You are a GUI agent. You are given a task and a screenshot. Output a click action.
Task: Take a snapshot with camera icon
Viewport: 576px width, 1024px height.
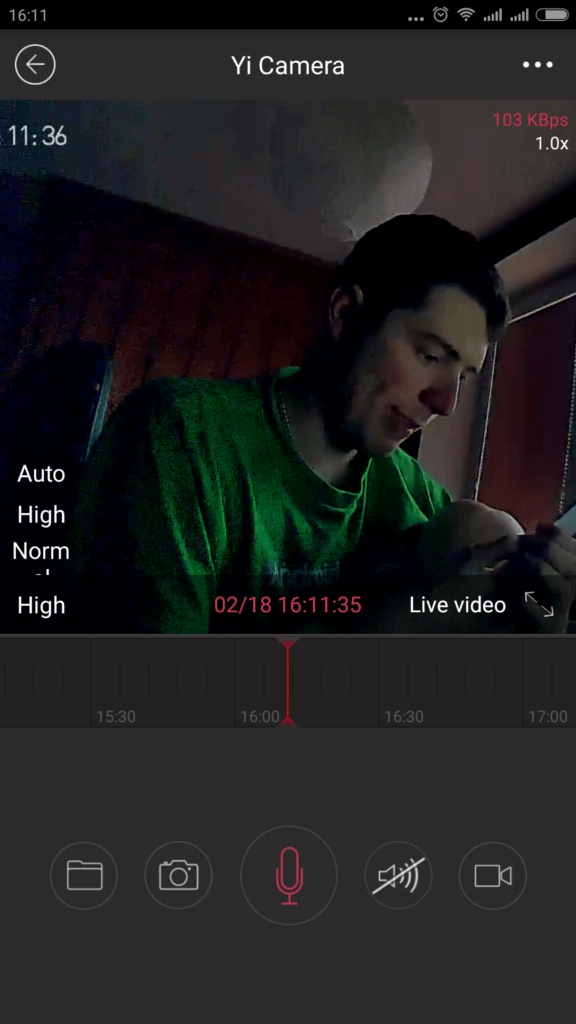(178, 875)
